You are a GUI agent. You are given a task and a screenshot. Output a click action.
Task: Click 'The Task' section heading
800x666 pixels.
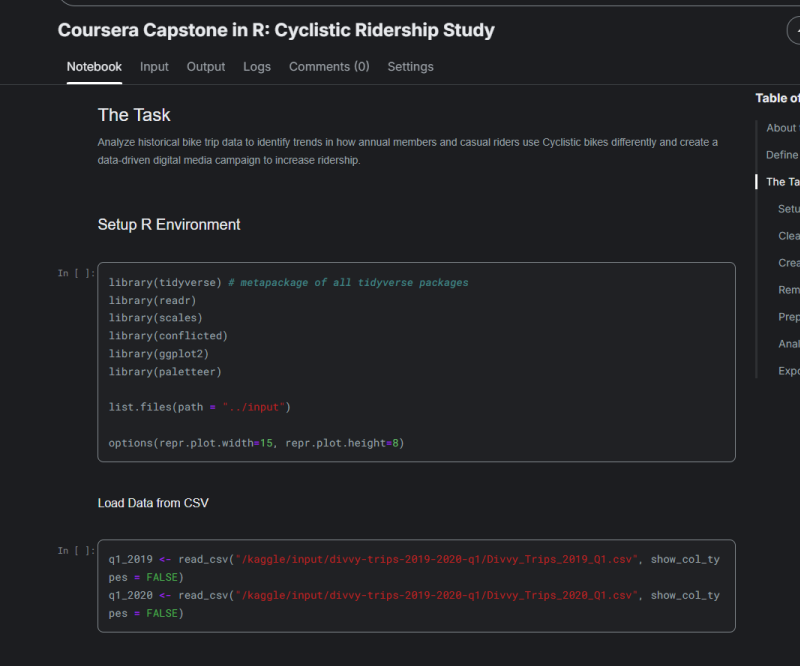pyautogui.click(x=134, y=115)
